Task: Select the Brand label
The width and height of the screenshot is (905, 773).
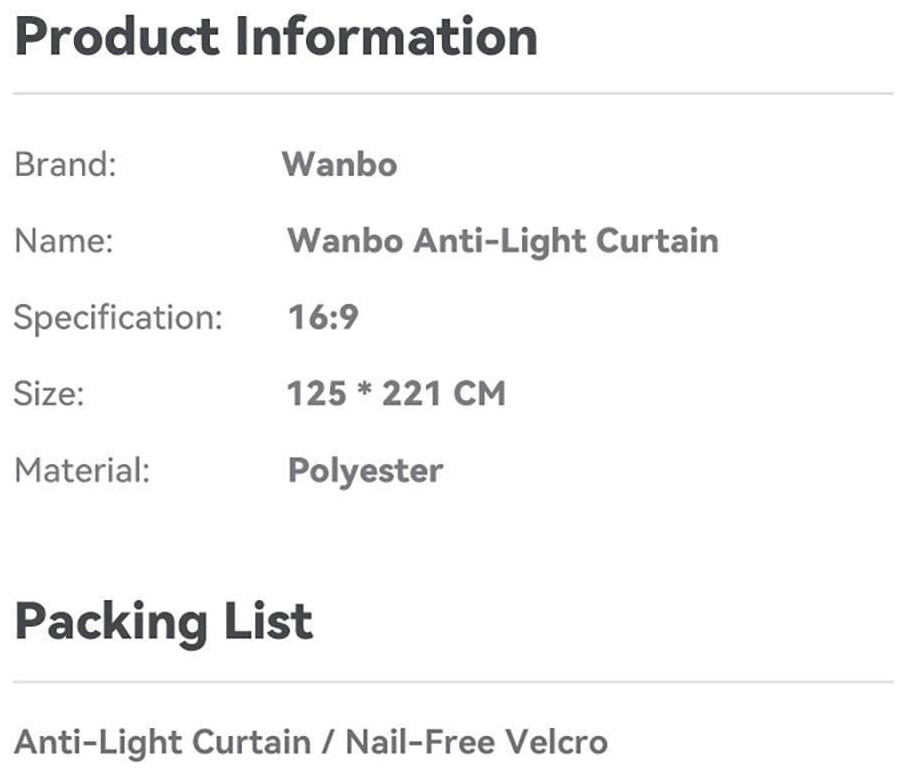Action: tap(65, 165)
